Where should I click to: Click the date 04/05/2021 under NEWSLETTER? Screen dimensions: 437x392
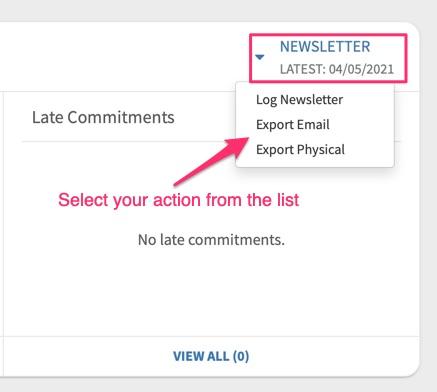click(361, 69)
